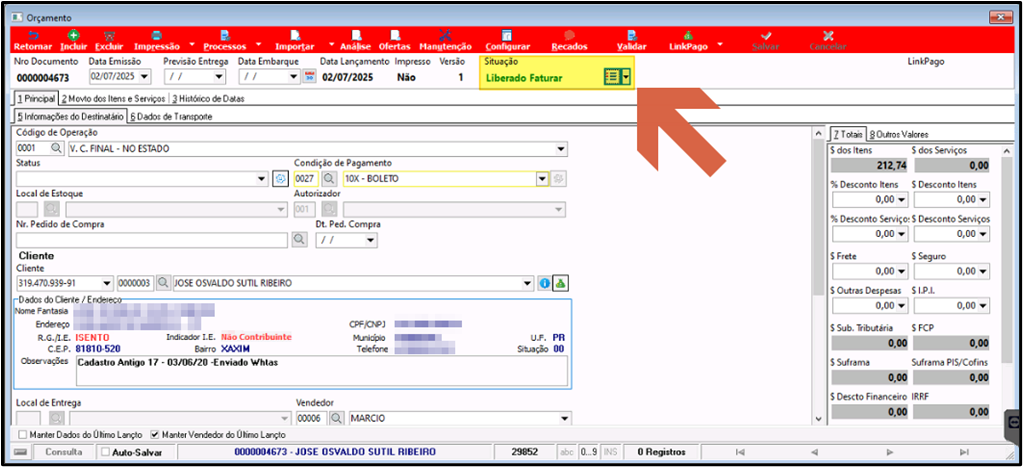Go to first record navigation button
The image size is (1023, 467).
(x=740, y=452)
